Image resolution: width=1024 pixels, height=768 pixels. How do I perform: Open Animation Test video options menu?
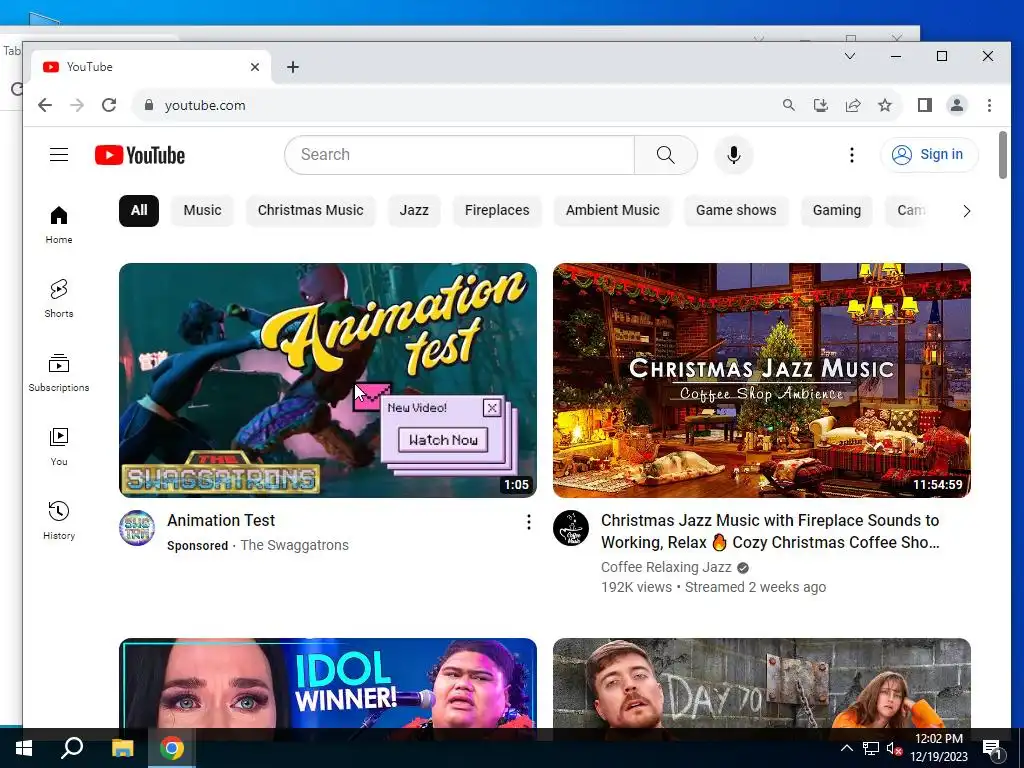(528, 522)
